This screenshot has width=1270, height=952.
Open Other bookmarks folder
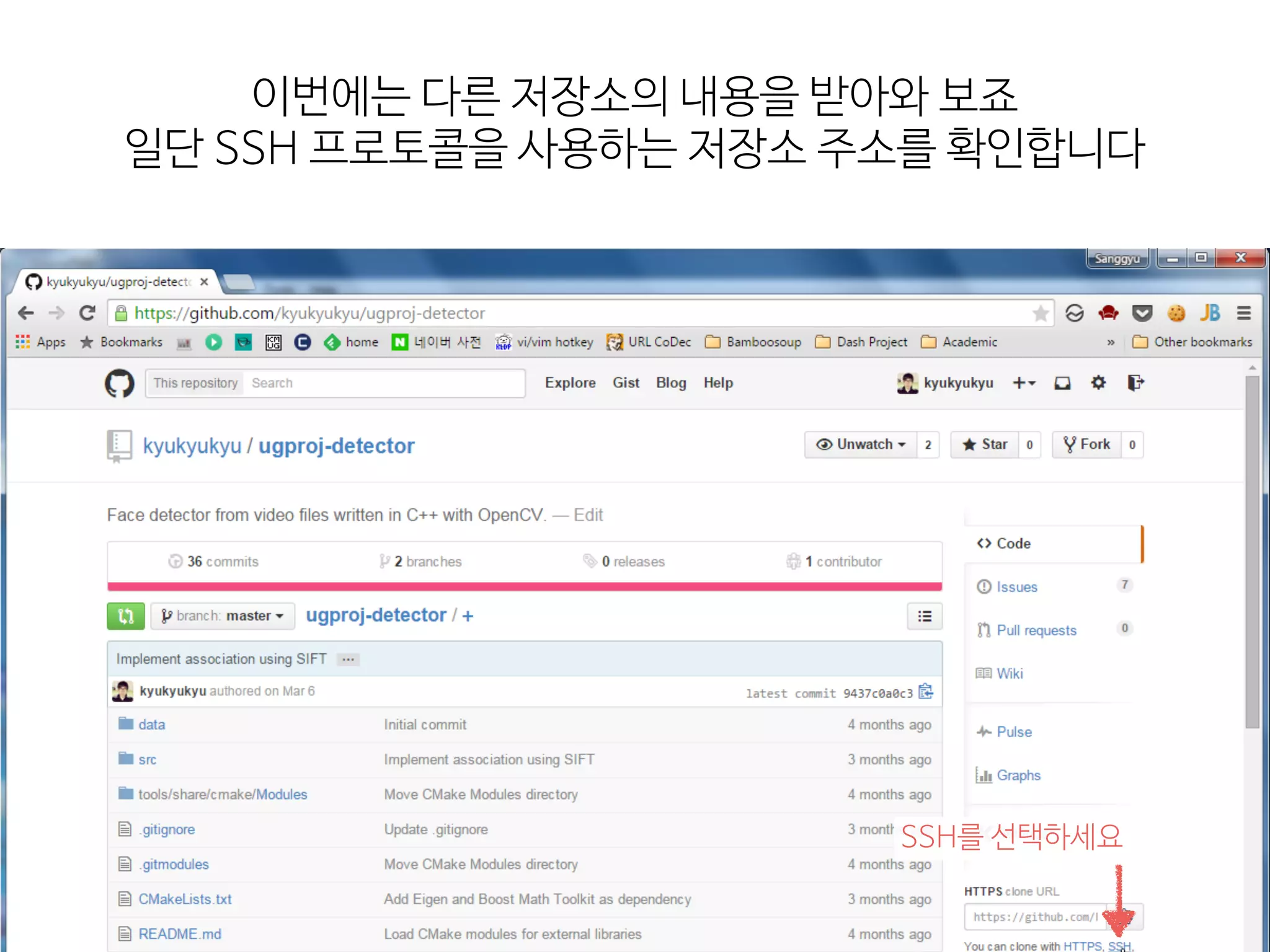[x=1192, y=342]
